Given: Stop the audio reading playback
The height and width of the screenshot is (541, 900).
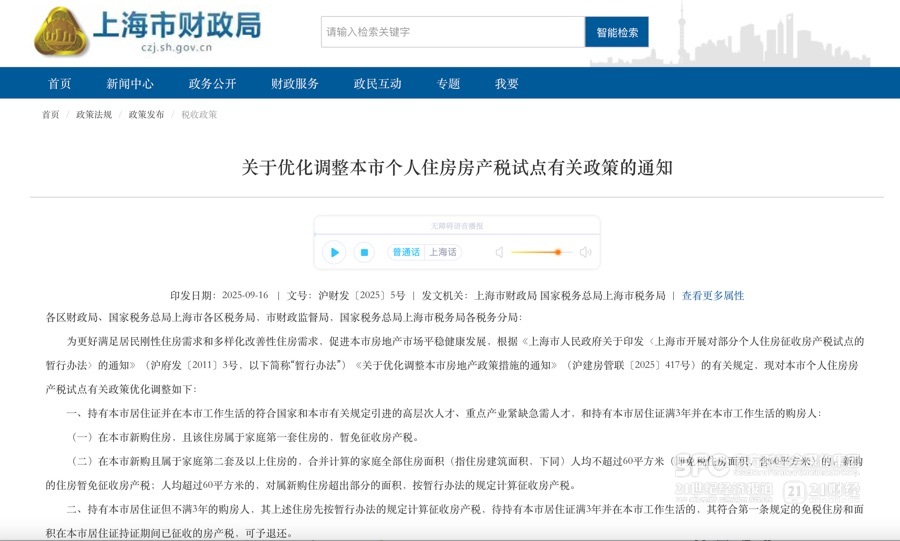Looking at the screenshot, I should pos(364,252).
